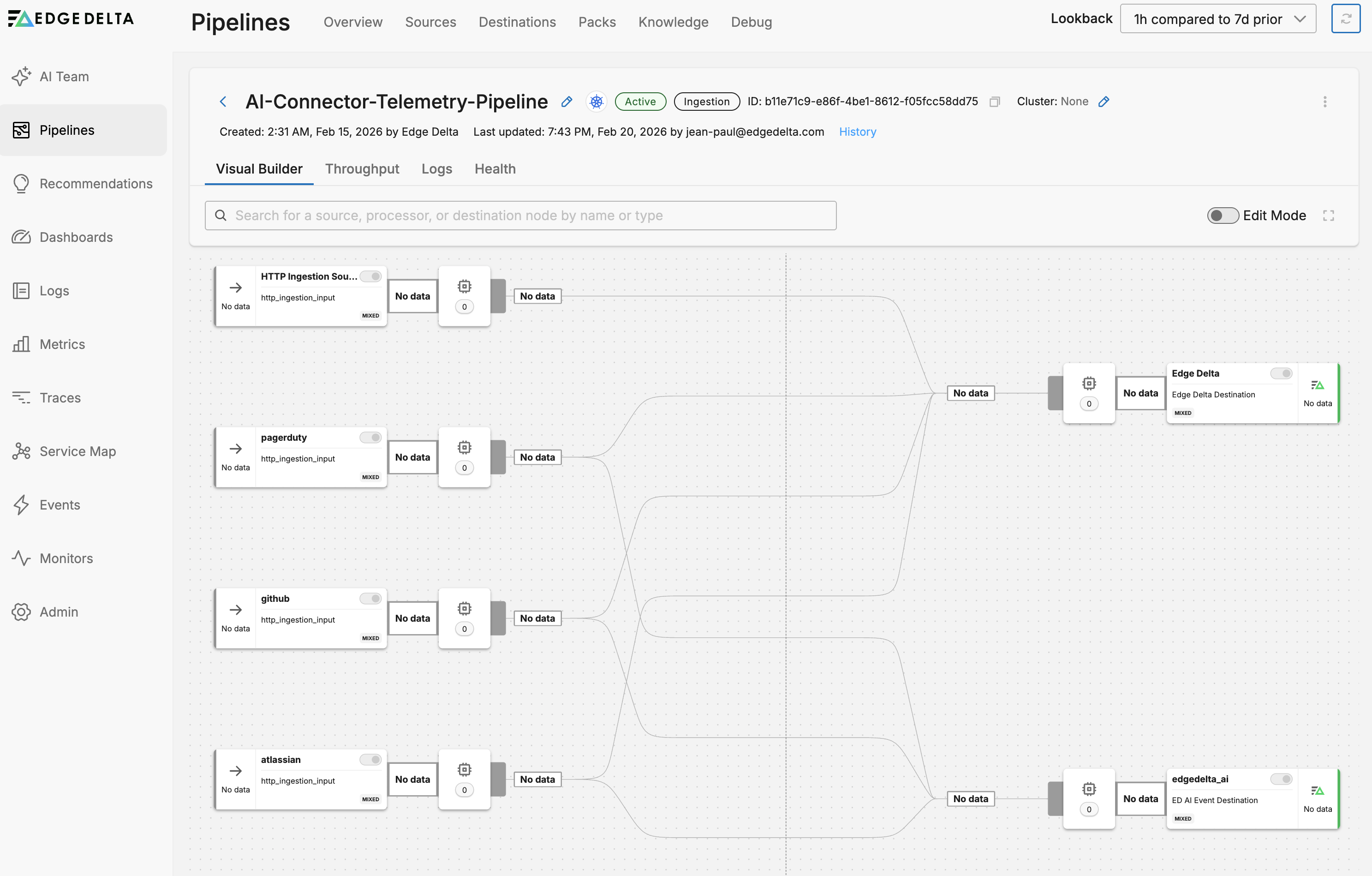Open the Destinations tab in the top navigation

tap(517, 22)
